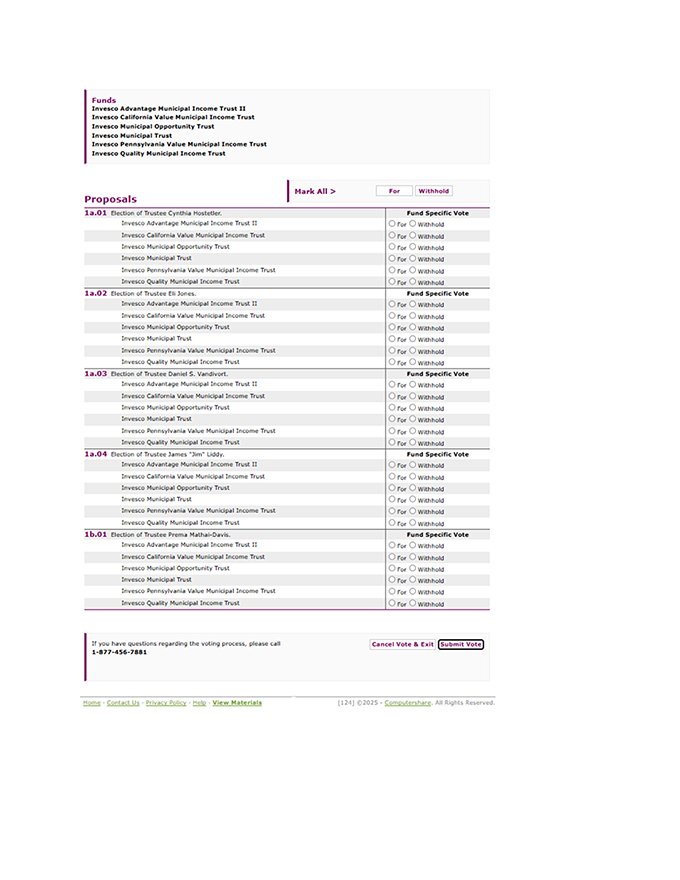Select Withhold on 1a.02 Invesco Municipal Trust
Screen dimensions: 680x880
tap(412, 338)
